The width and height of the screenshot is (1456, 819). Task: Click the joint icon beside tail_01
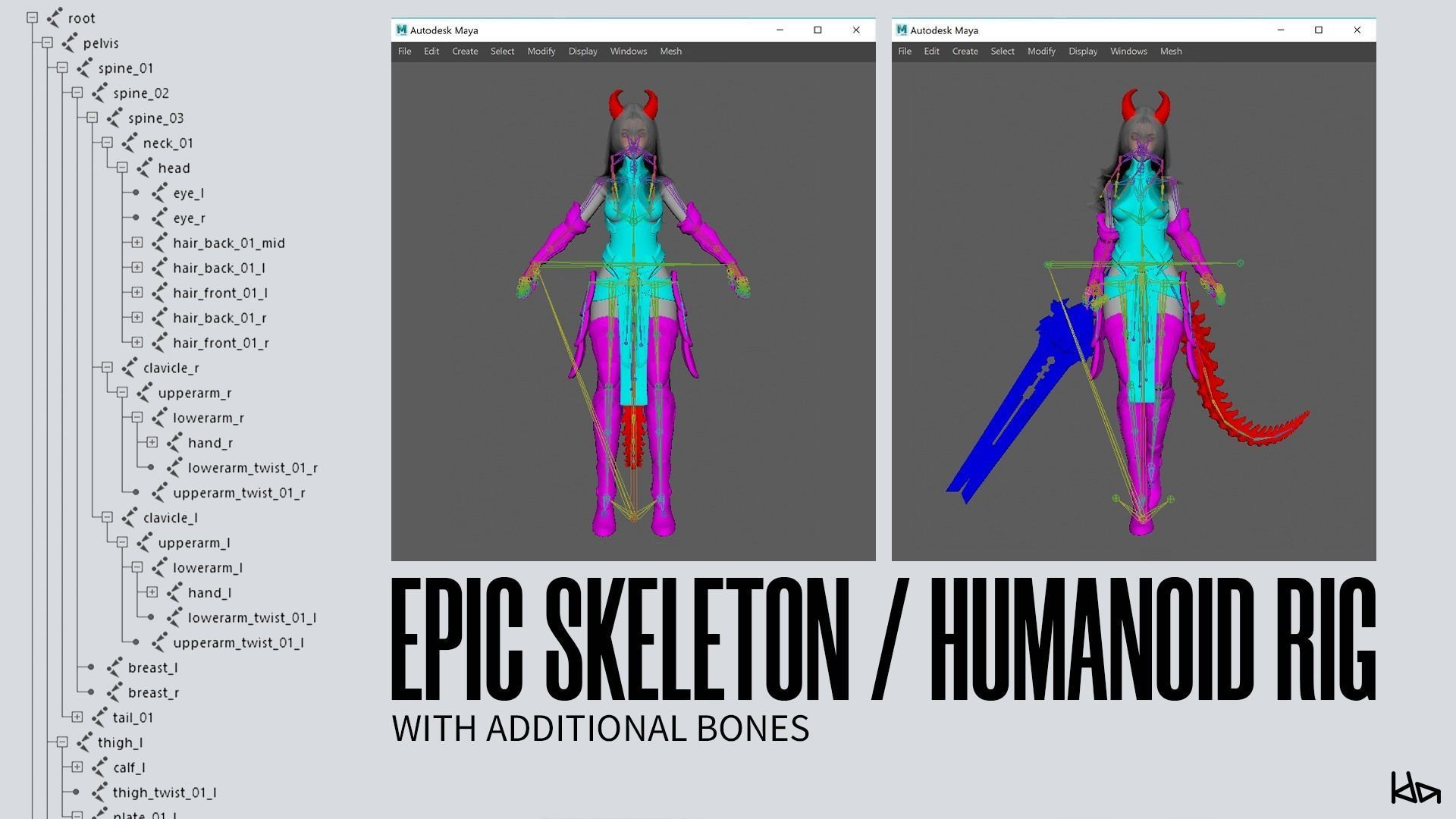[99, 717]
